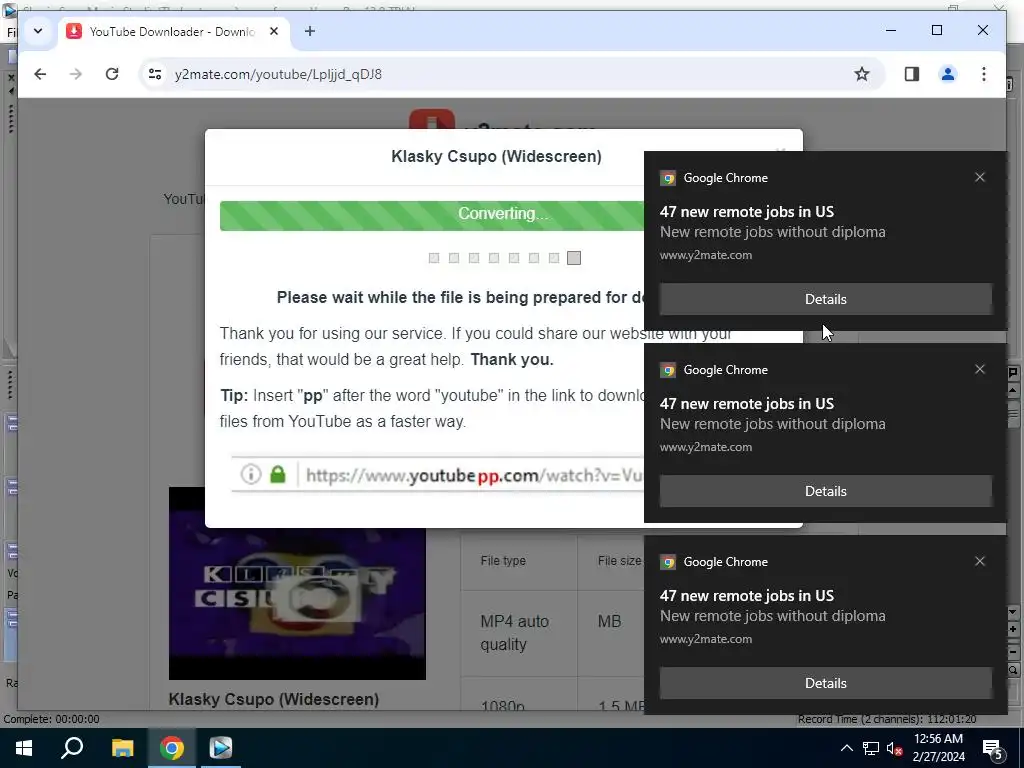Open the network status tray icon
This screenshot has height=768, width=1024.
click(871, 748)
